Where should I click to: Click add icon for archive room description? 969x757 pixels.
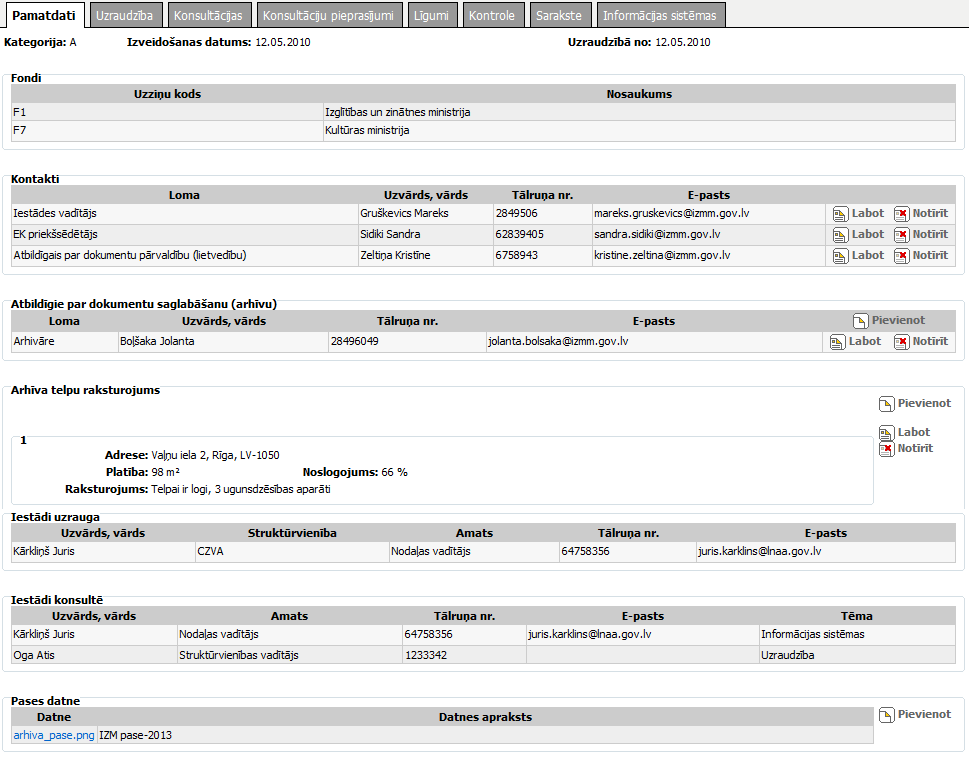coord(886,404)
